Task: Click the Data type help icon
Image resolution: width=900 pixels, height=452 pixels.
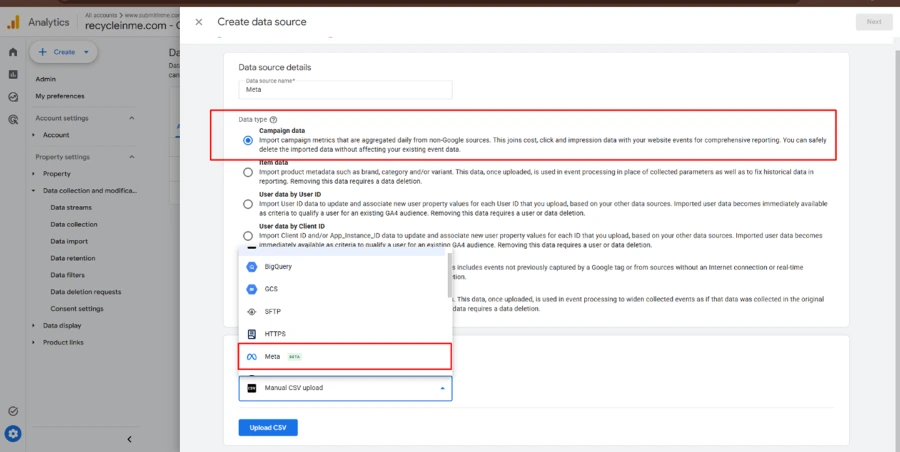Action: click(x=273, y=119)
